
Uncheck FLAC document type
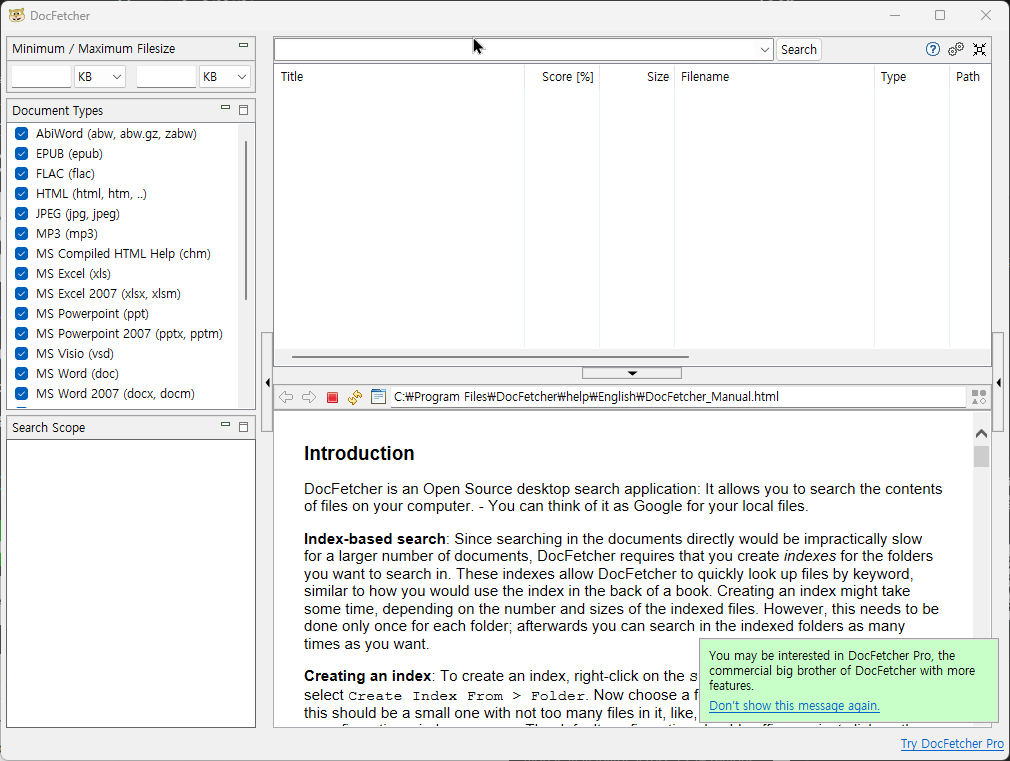pyautogui.click(x=21, y=173)
